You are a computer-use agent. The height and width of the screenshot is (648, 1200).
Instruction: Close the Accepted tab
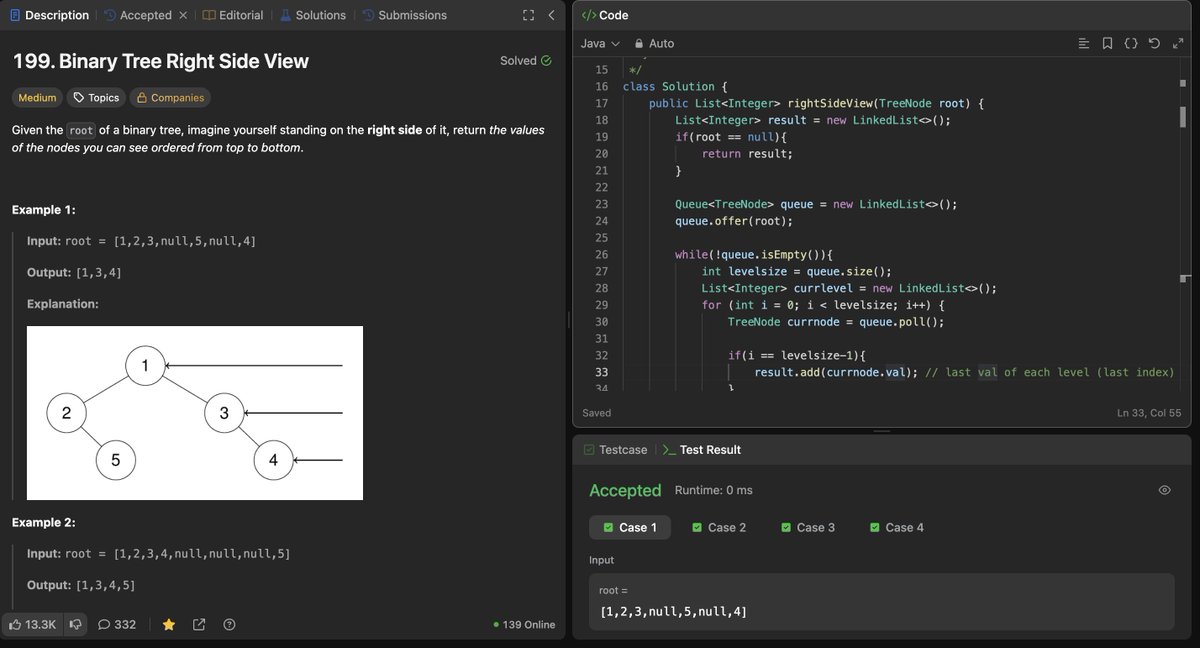point(182,15)
